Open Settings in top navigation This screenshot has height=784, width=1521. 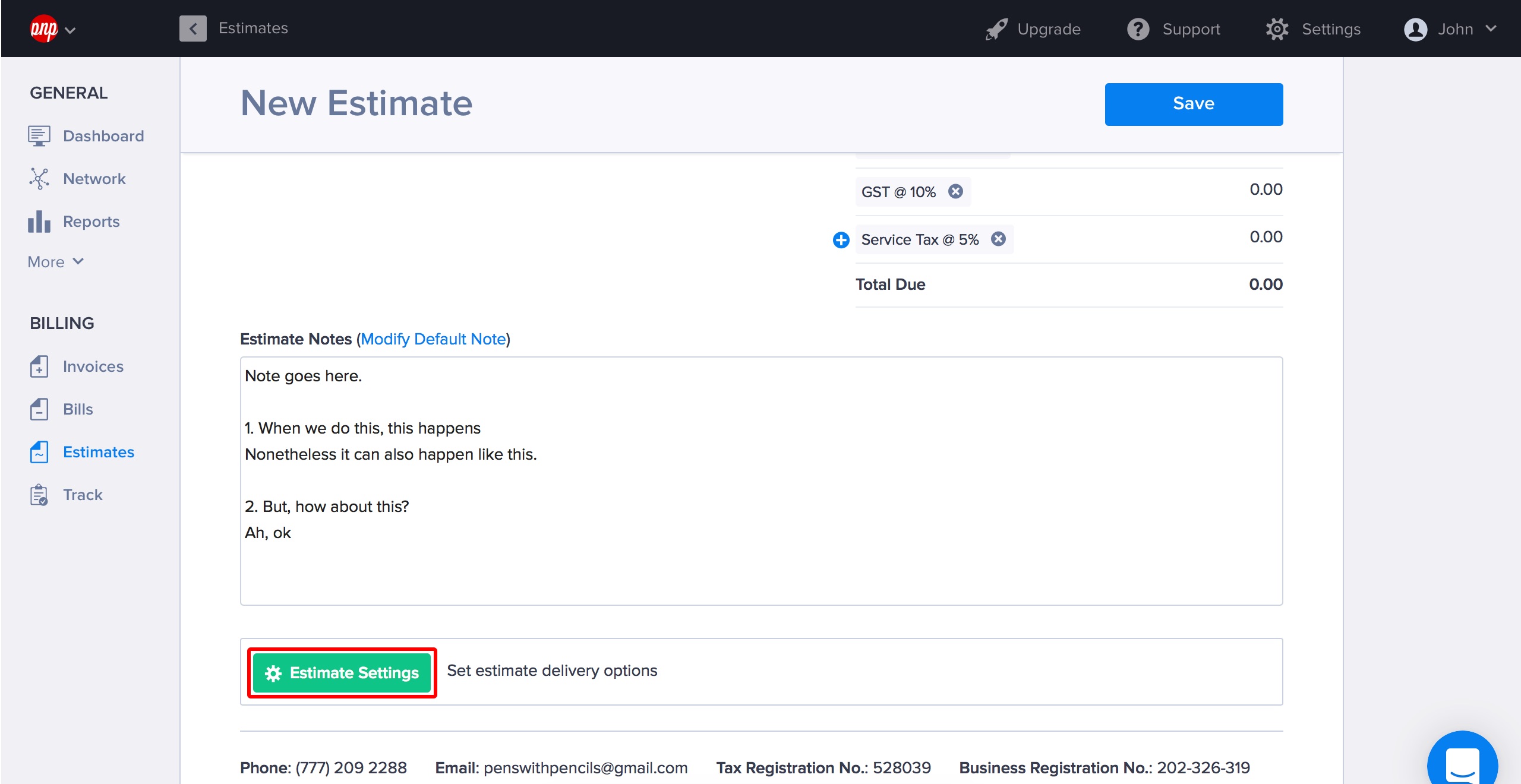[x=1313, y=29]
